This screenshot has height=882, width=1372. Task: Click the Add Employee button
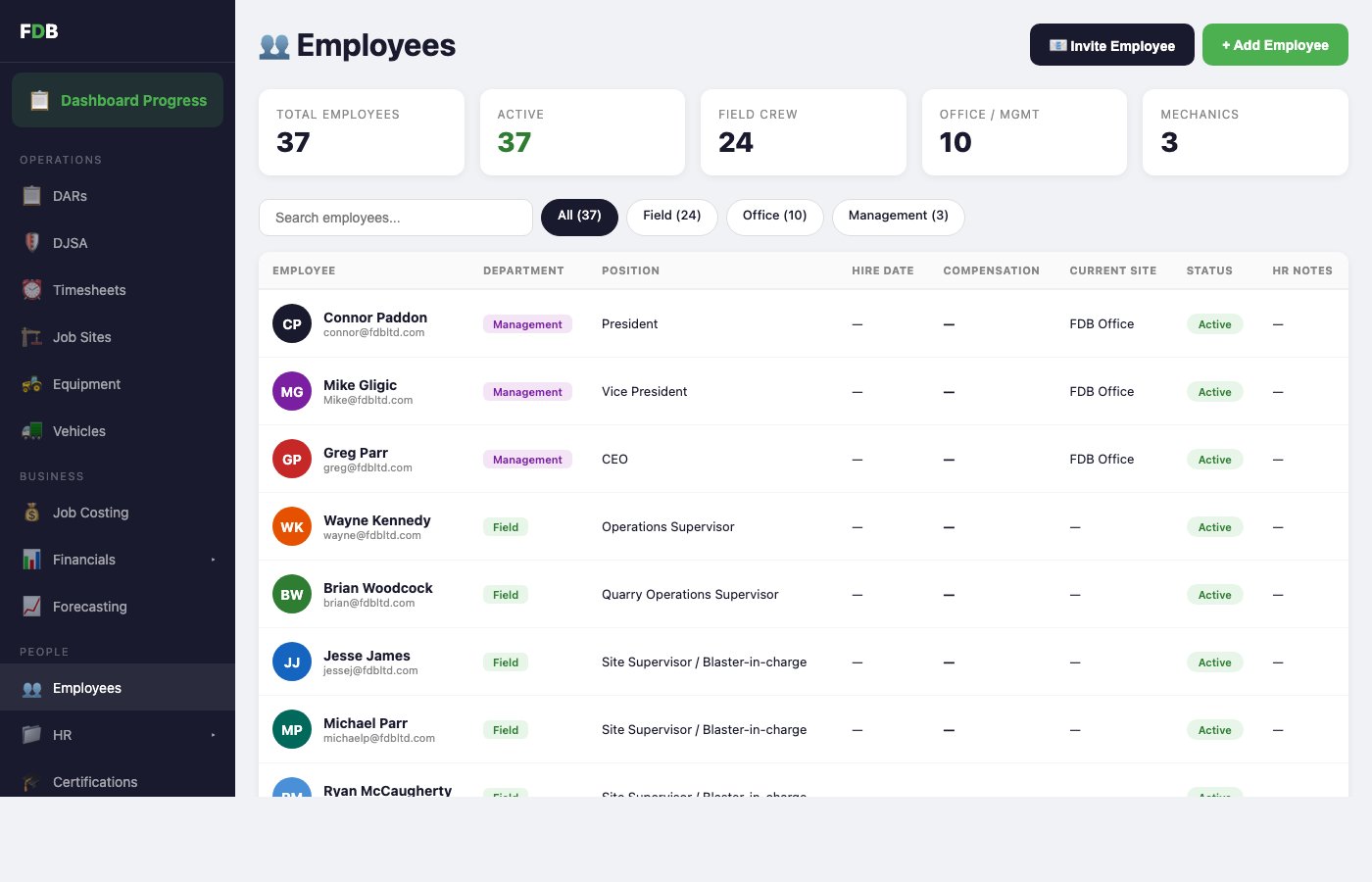[1275, 45]
